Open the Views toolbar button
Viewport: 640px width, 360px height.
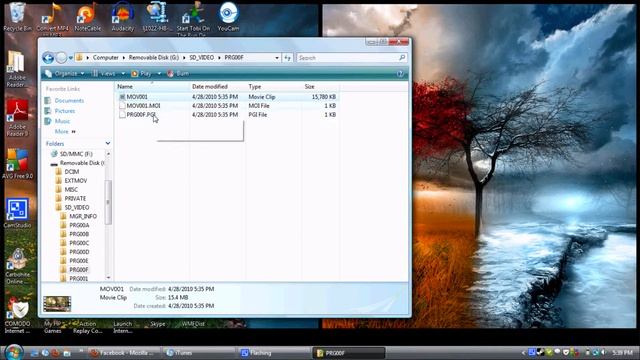[x=104, y=73]
